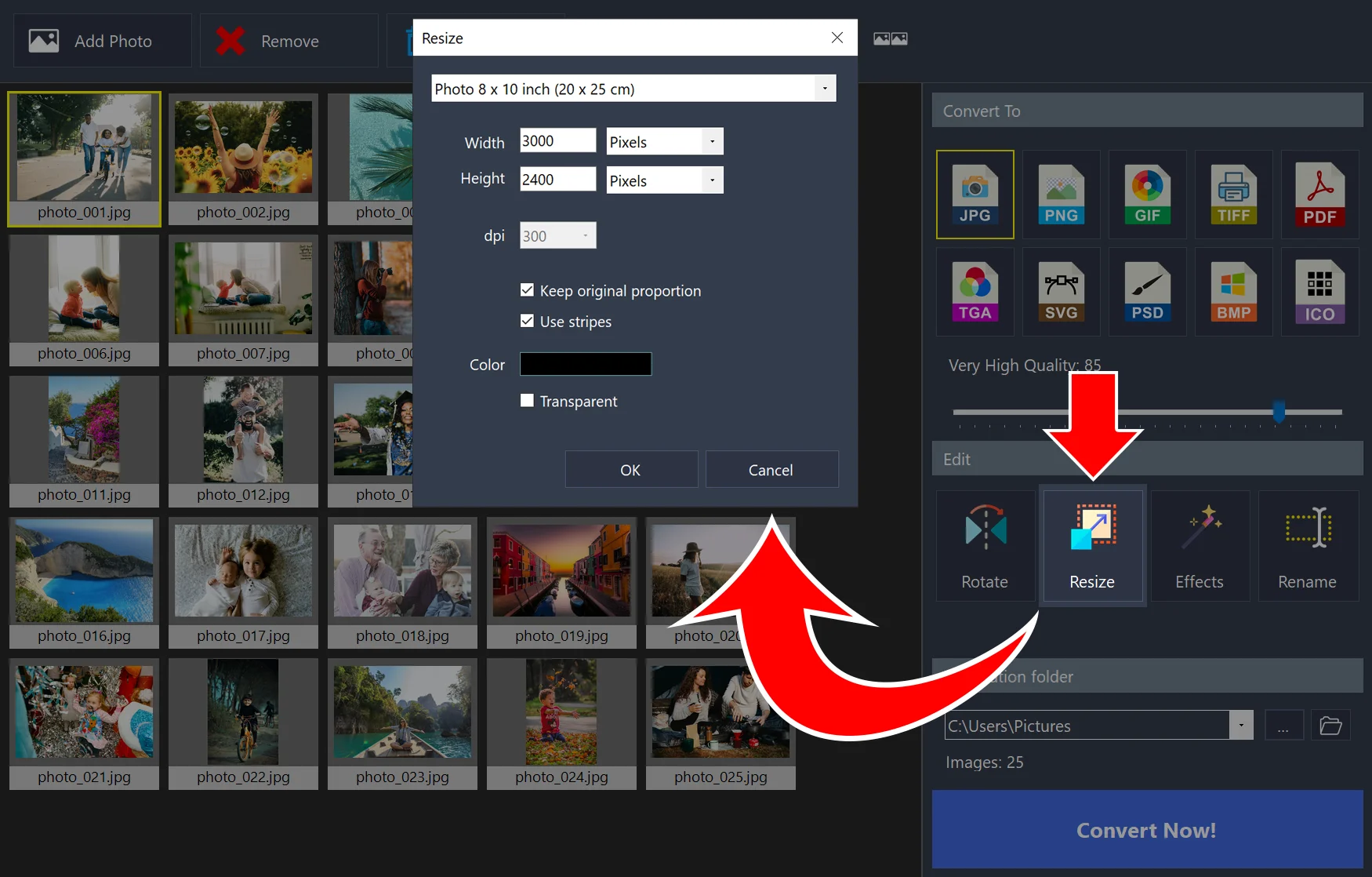
Task: Open the Width units dropdown
Action: [x=712, y=142]
